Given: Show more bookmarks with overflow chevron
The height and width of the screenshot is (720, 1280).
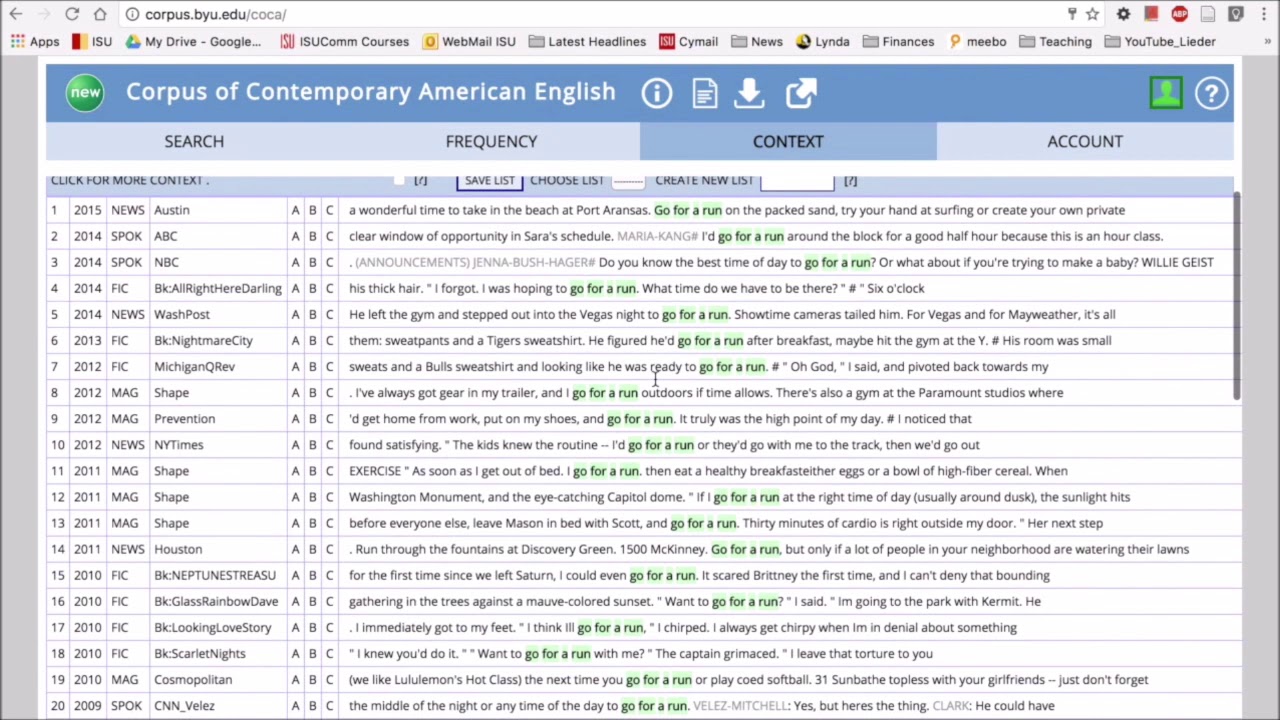Looking at the screenshot, I should (x=1268, y=42).
